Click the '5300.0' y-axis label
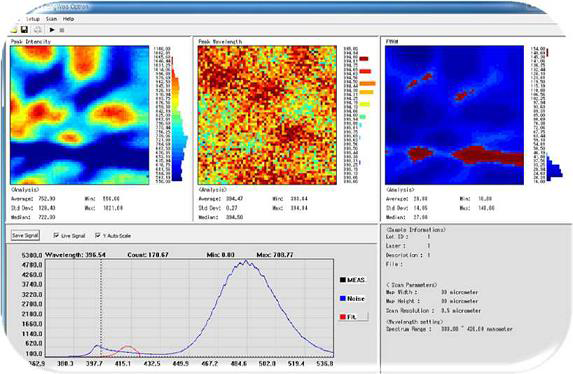Viewport: 573px width, 374px height. [x=32, y=255]
